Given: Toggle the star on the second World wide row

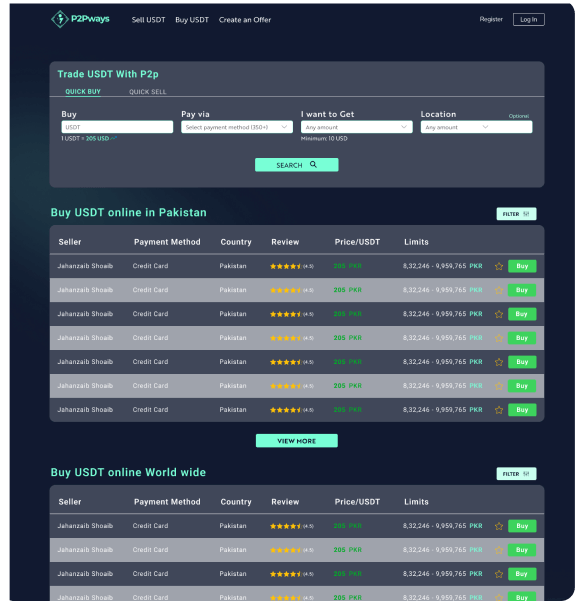Looking at the screenshot, I should [x=499, y=550].
